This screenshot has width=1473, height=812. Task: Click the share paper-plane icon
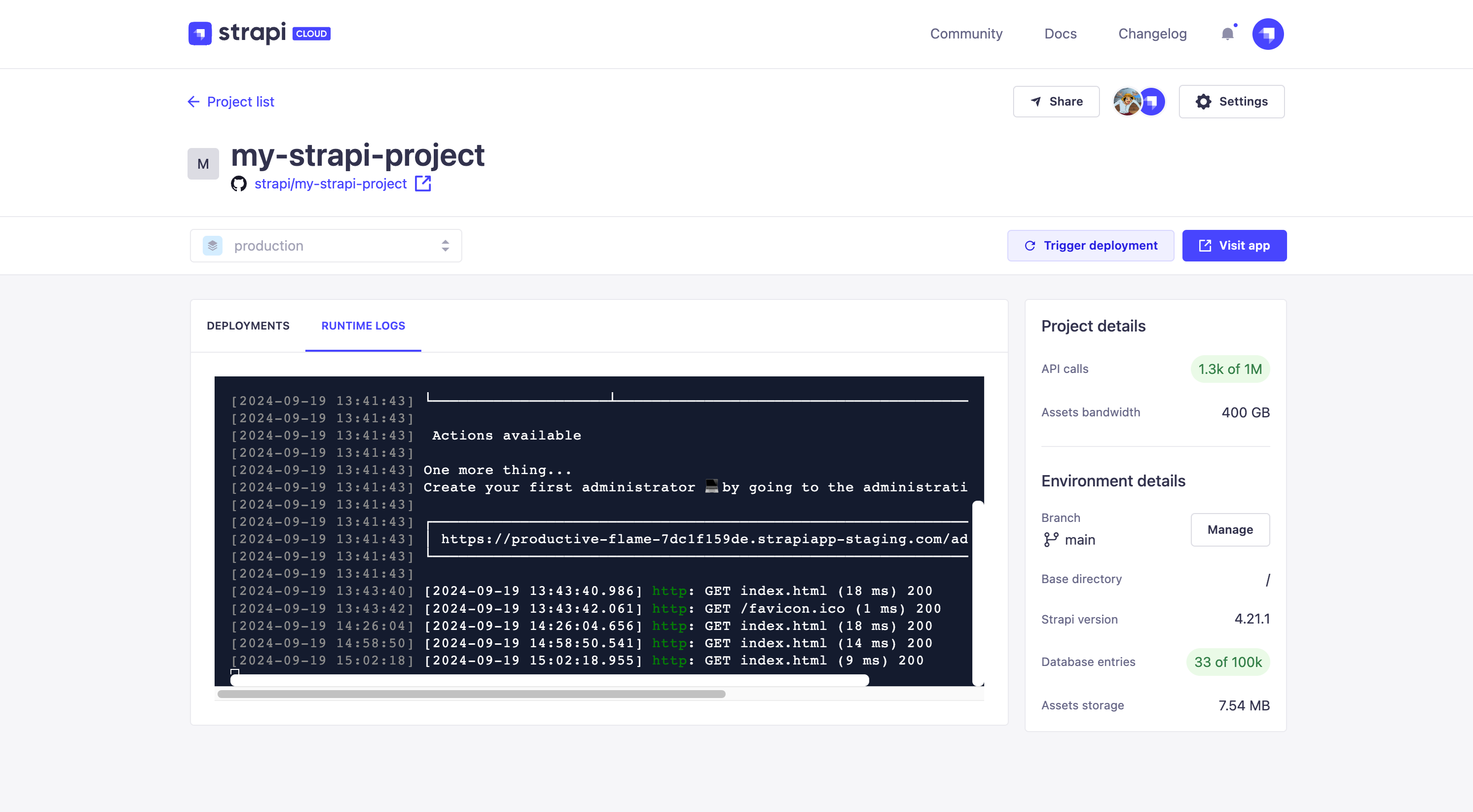click(1036, 101)
